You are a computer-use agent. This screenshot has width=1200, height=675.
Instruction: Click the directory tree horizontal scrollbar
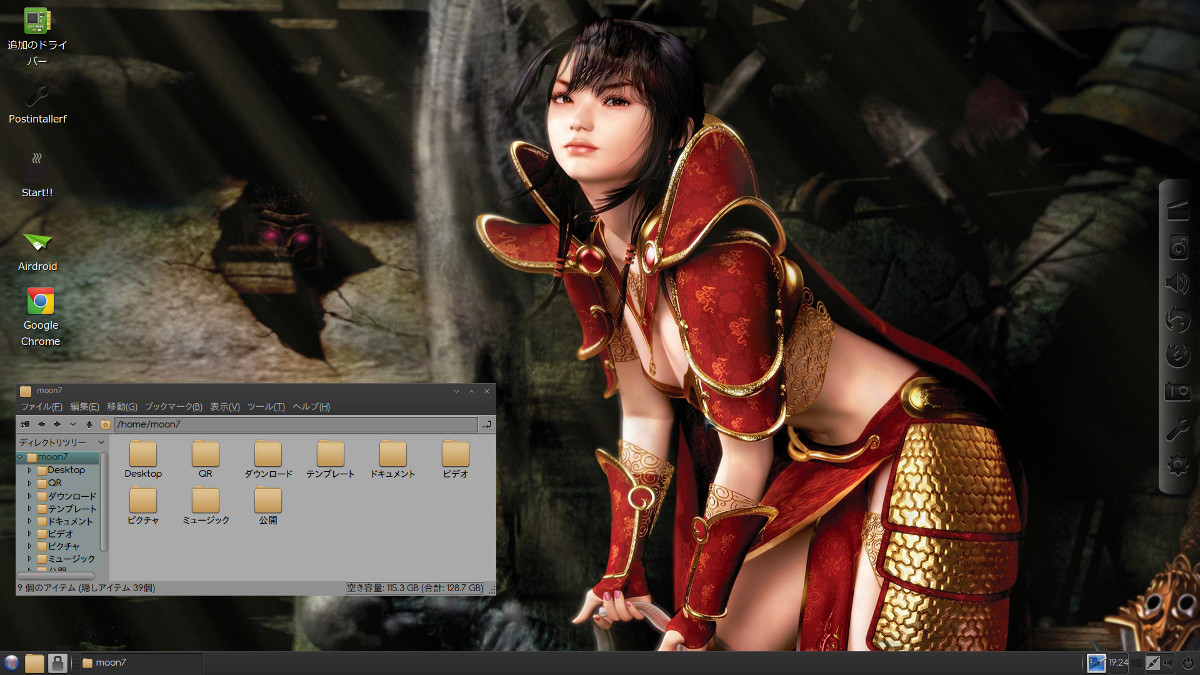[x=57, y=576]
